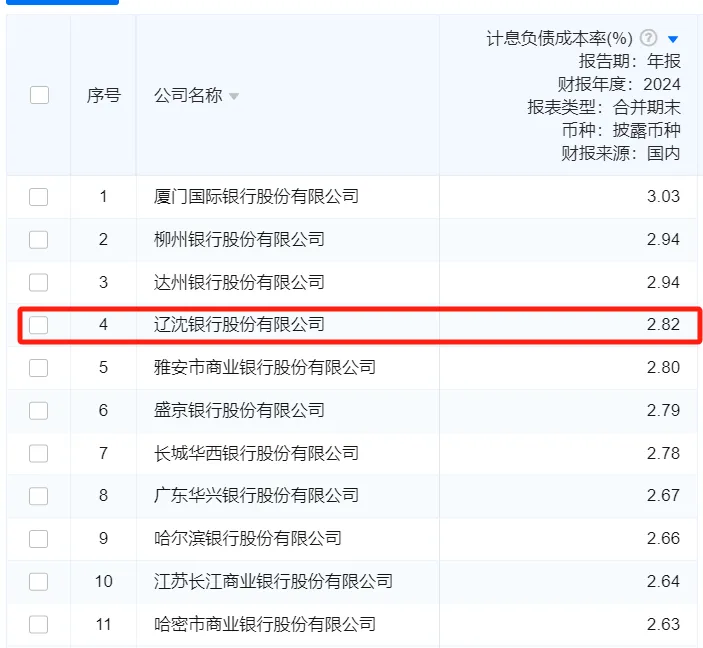Open company 厦门国际银行股份有限公司

click(x=256, y=196)
